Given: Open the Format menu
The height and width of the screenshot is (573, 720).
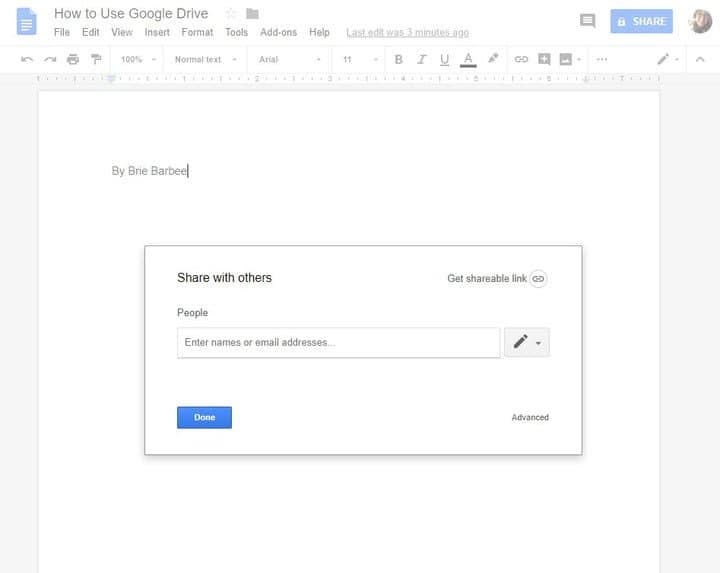Looking at the screenshot, I should coord(197,33).
